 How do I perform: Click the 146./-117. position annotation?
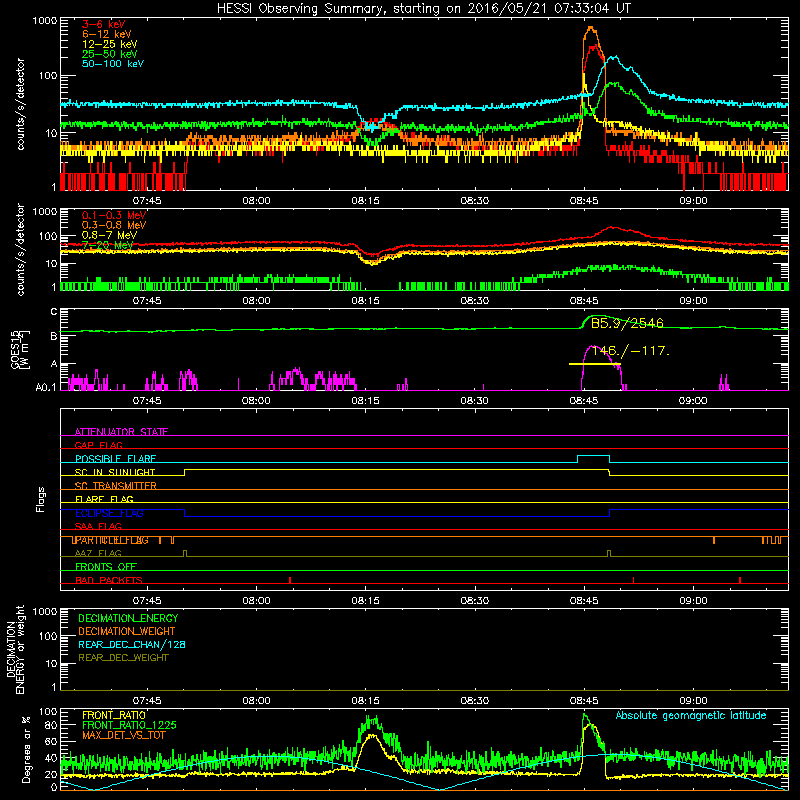tap(630, 351)
